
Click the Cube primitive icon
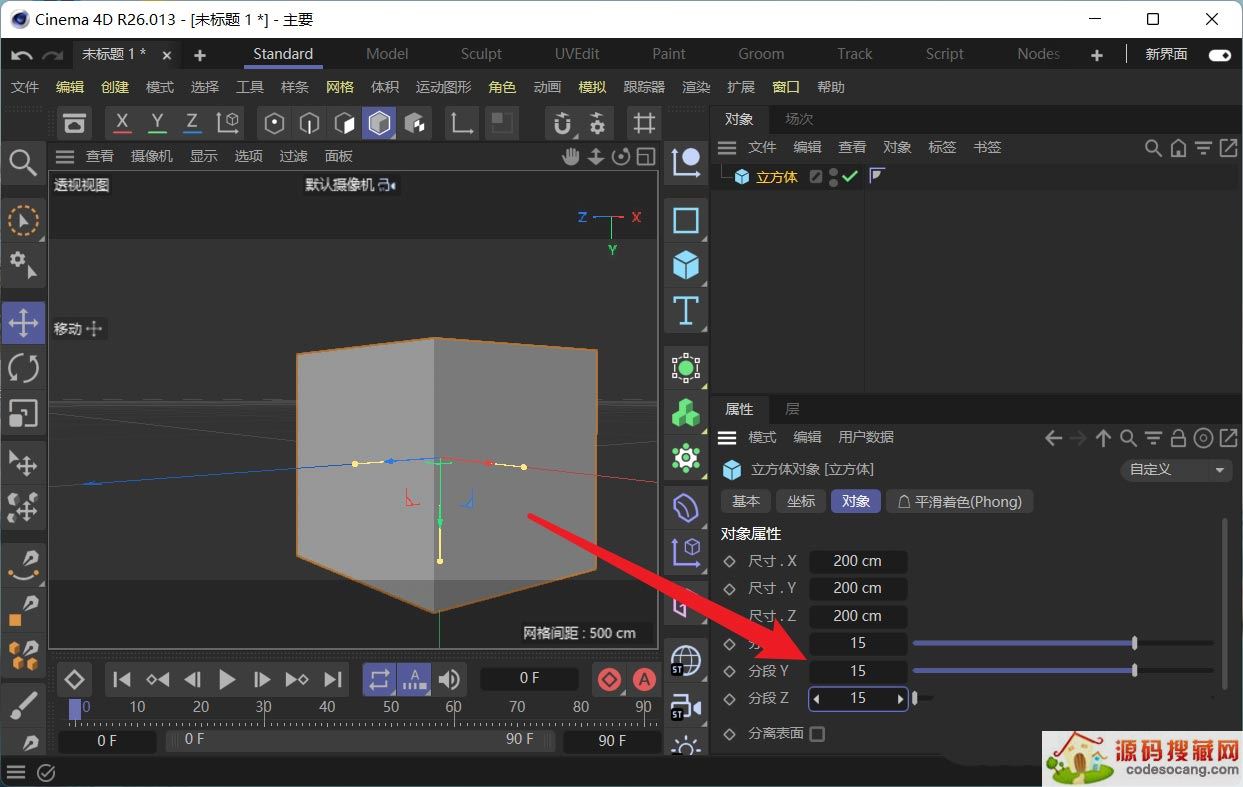686,265
